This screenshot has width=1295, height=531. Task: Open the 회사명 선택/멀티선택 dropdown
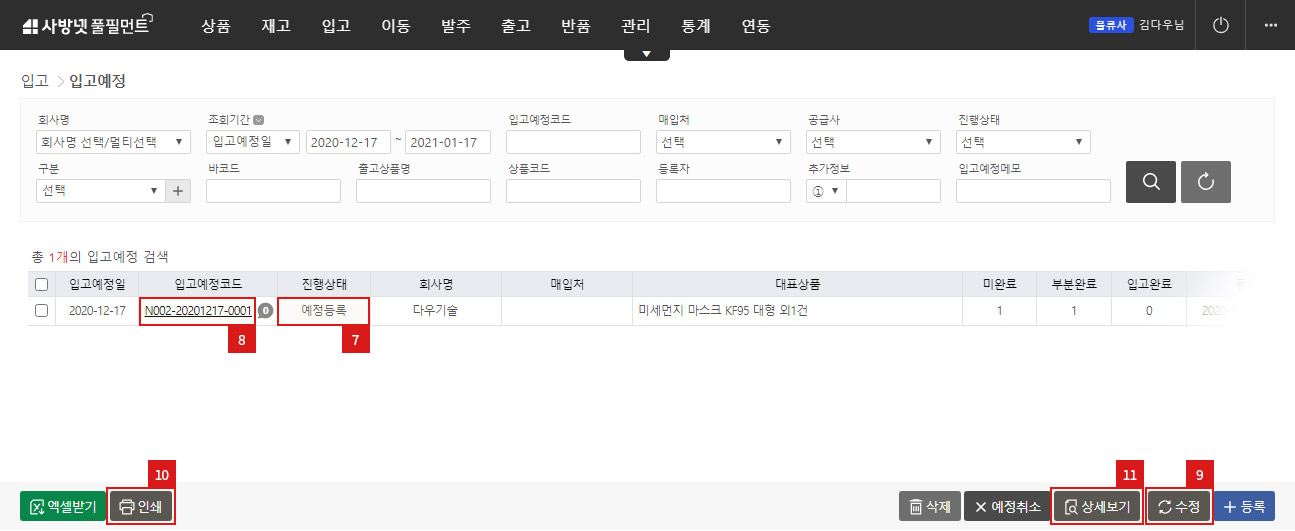112,142
